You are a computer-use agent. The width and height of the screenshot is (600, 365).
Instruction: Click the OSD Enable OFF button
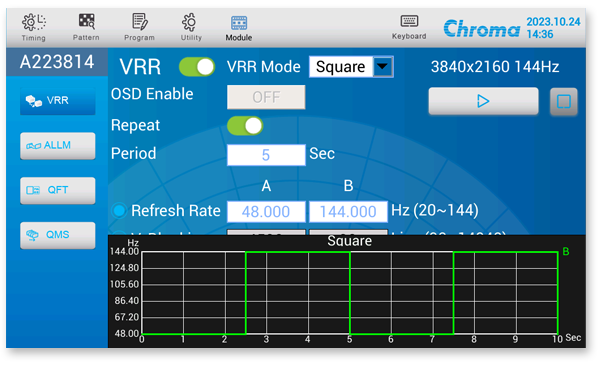click(266, 97)
